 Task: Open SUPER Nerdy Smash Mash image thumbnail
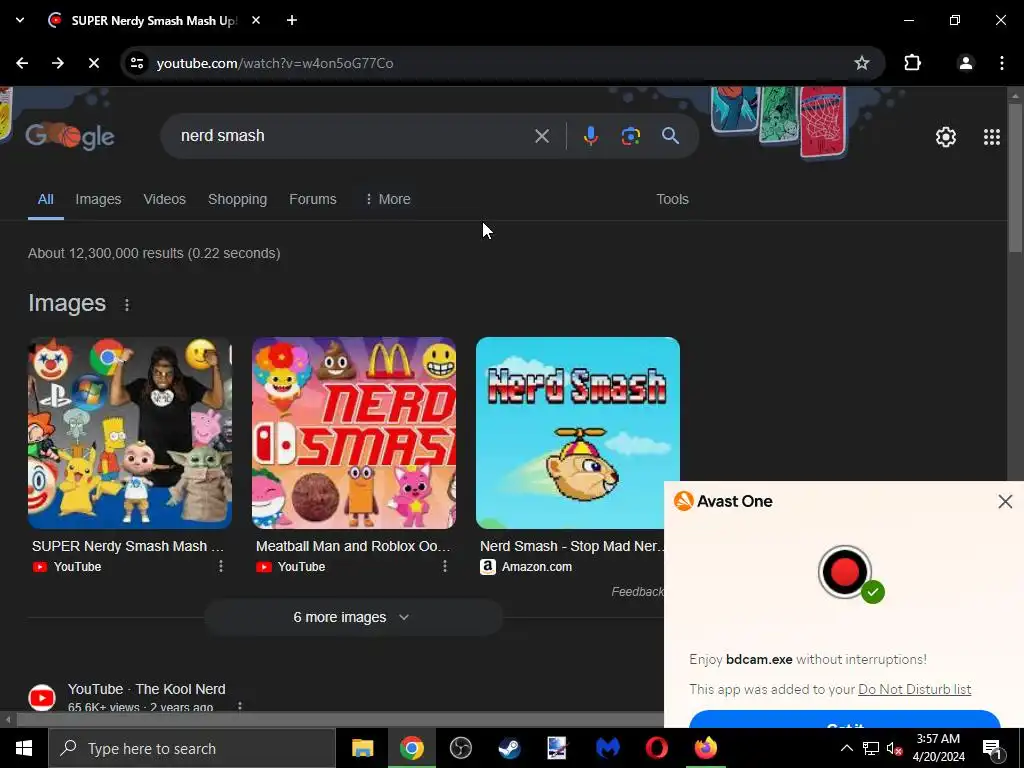click(x=129, y=433)
